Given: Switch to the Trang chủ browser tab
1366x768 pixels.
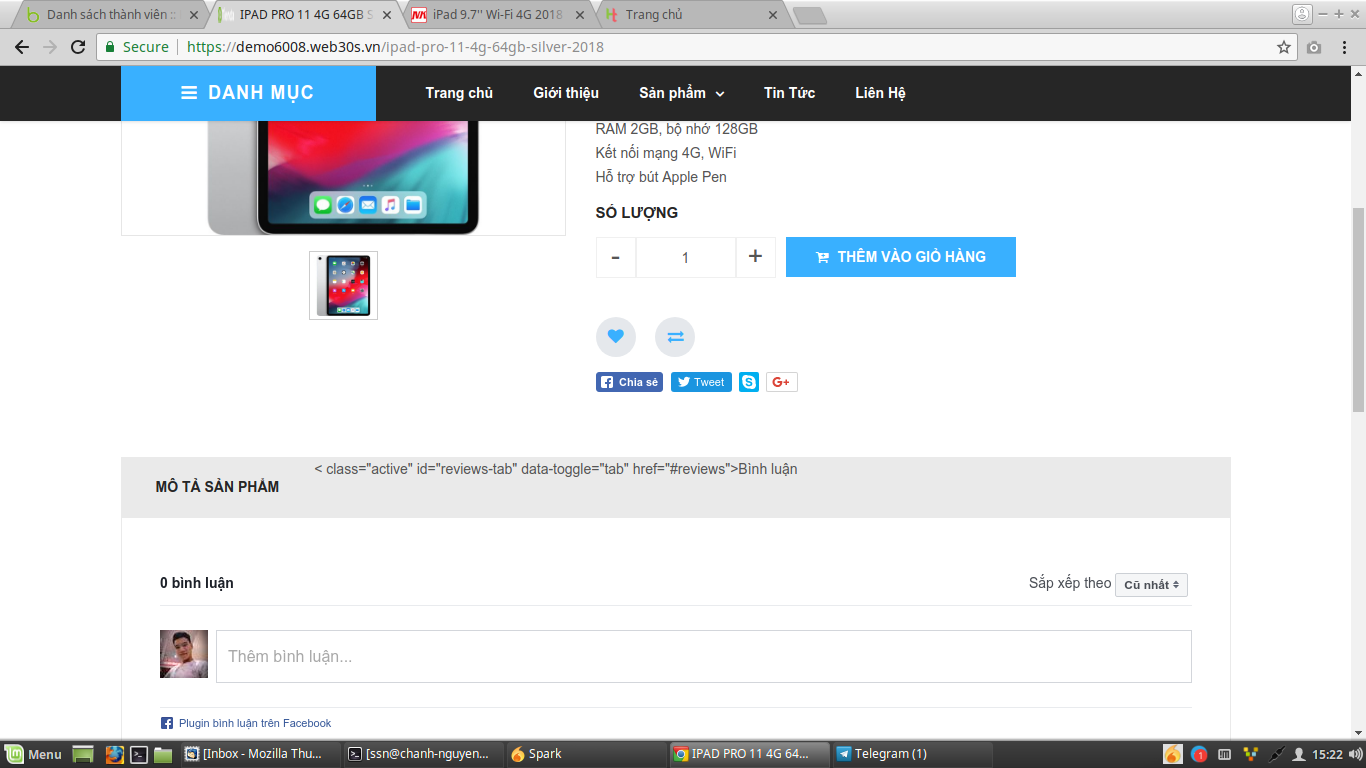Looking at the screenshot, I should [690, 15].
